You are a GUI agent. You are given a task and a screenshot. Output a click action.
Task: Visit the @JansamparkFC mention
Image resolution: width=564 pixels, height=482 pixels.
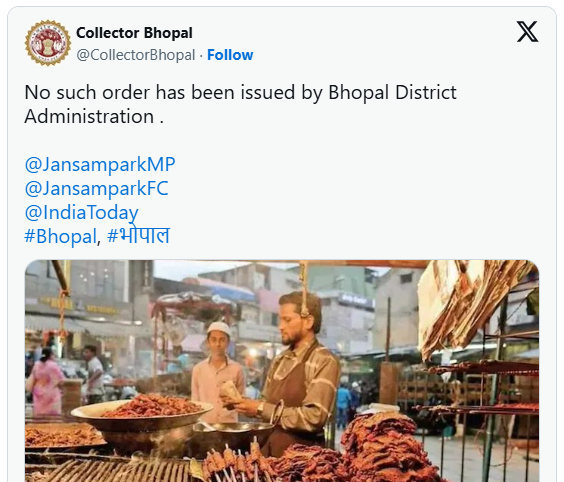[x=96, y=188]
